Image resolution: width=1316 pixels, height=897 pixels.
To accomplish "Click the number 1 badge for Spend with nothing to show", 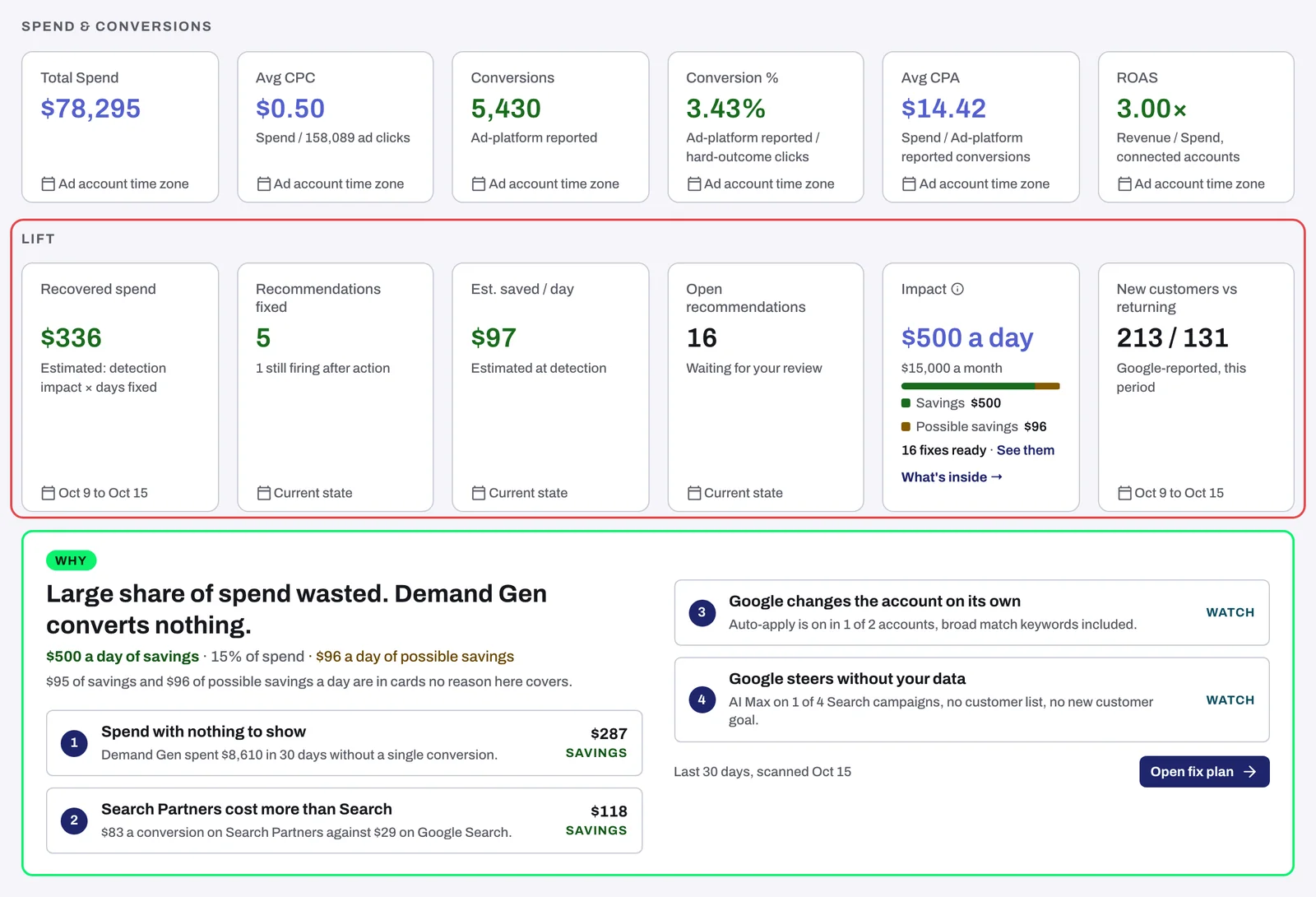I will point(74,743).
